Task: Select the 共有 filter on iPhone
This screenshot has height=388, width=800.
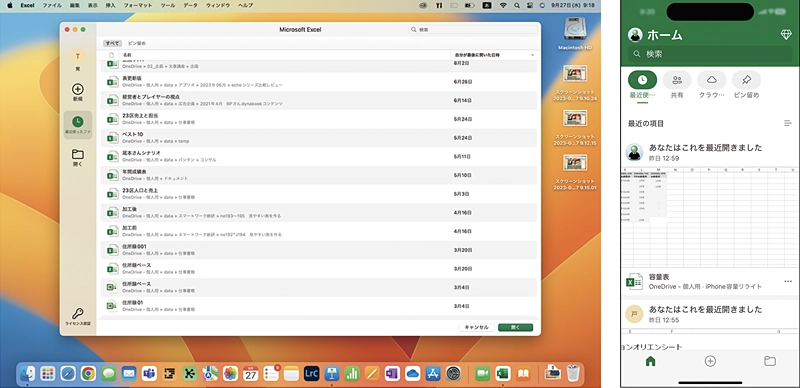Action: (677, 85)
